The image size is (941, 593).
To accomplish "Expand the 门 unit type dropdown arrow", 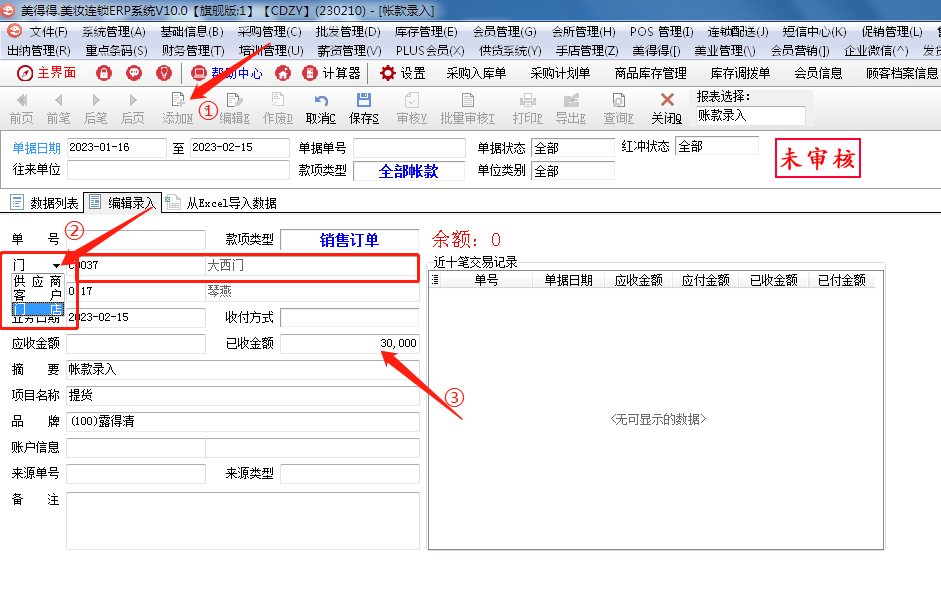I will 56,265.
